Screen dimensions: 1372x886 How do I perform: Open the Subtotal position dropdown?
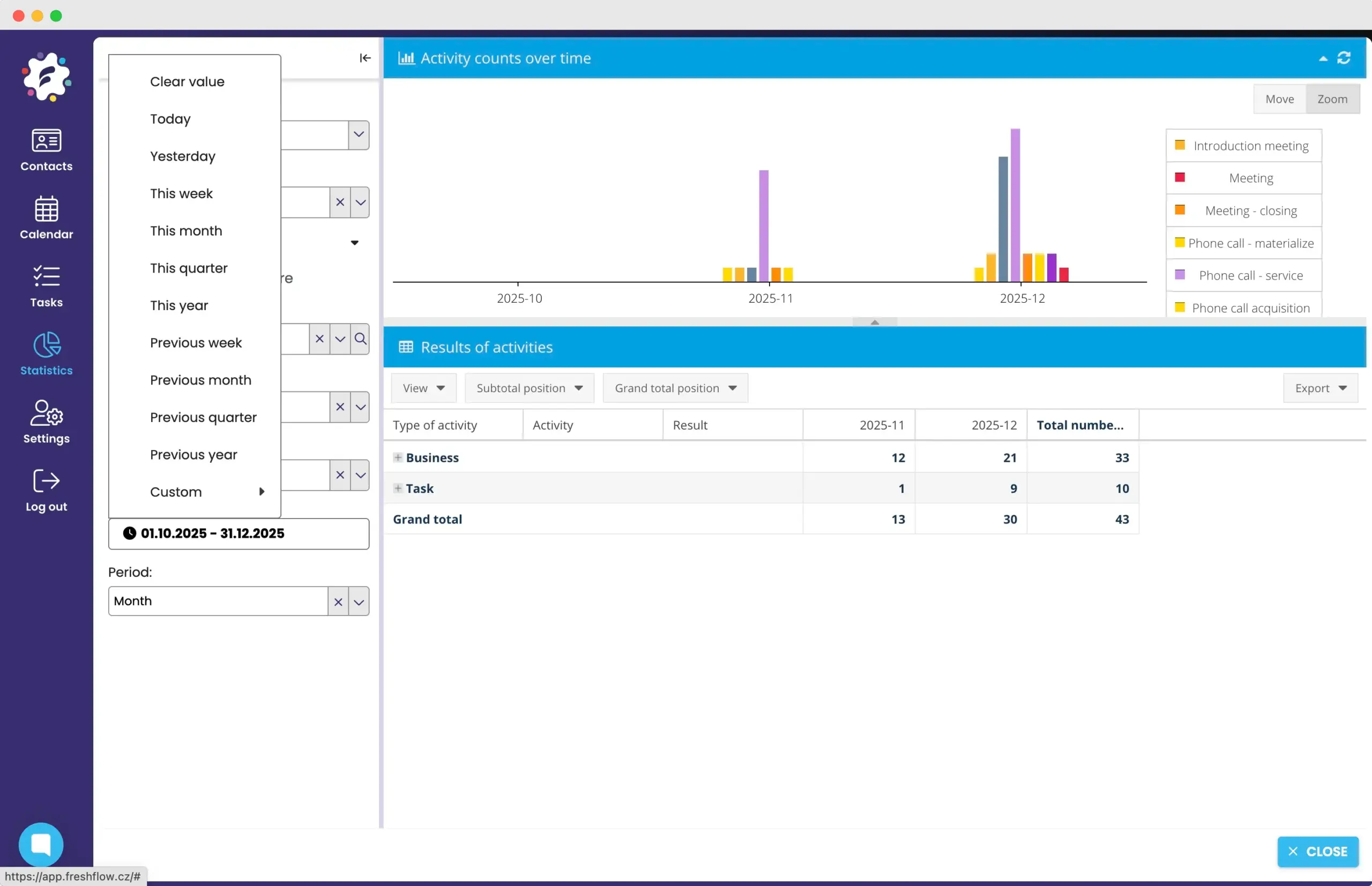529,388
